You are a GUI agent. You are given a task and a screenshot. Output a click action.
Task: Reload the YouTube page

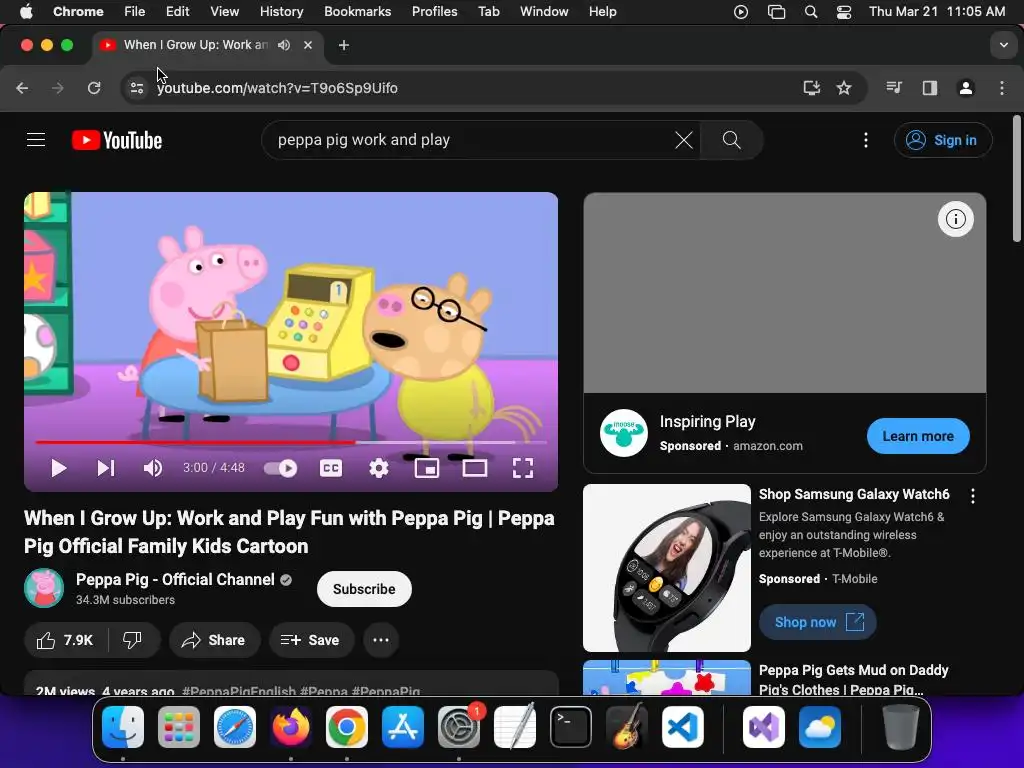point(94,88)
